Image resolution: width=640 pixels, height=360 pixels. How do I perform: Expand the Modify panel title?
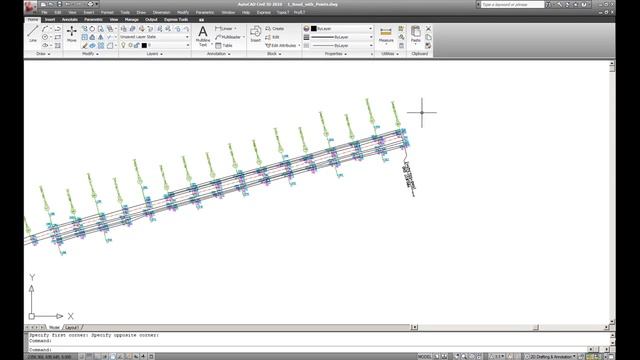point(90,54)
